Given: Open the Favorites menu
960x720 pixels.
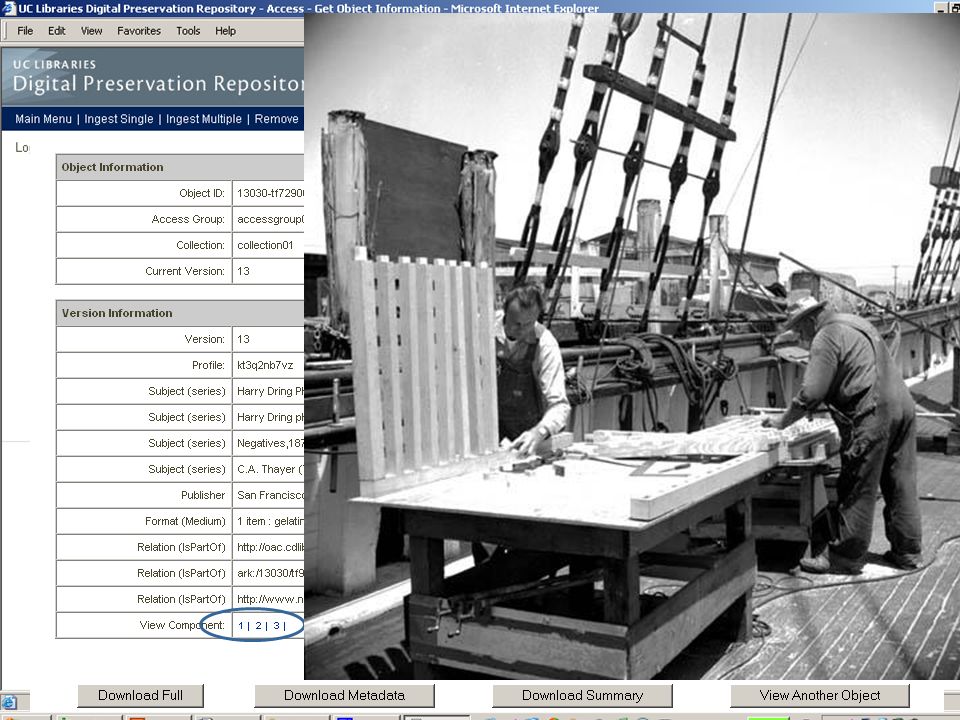Looking at the screenshot, I should point(139,31).
